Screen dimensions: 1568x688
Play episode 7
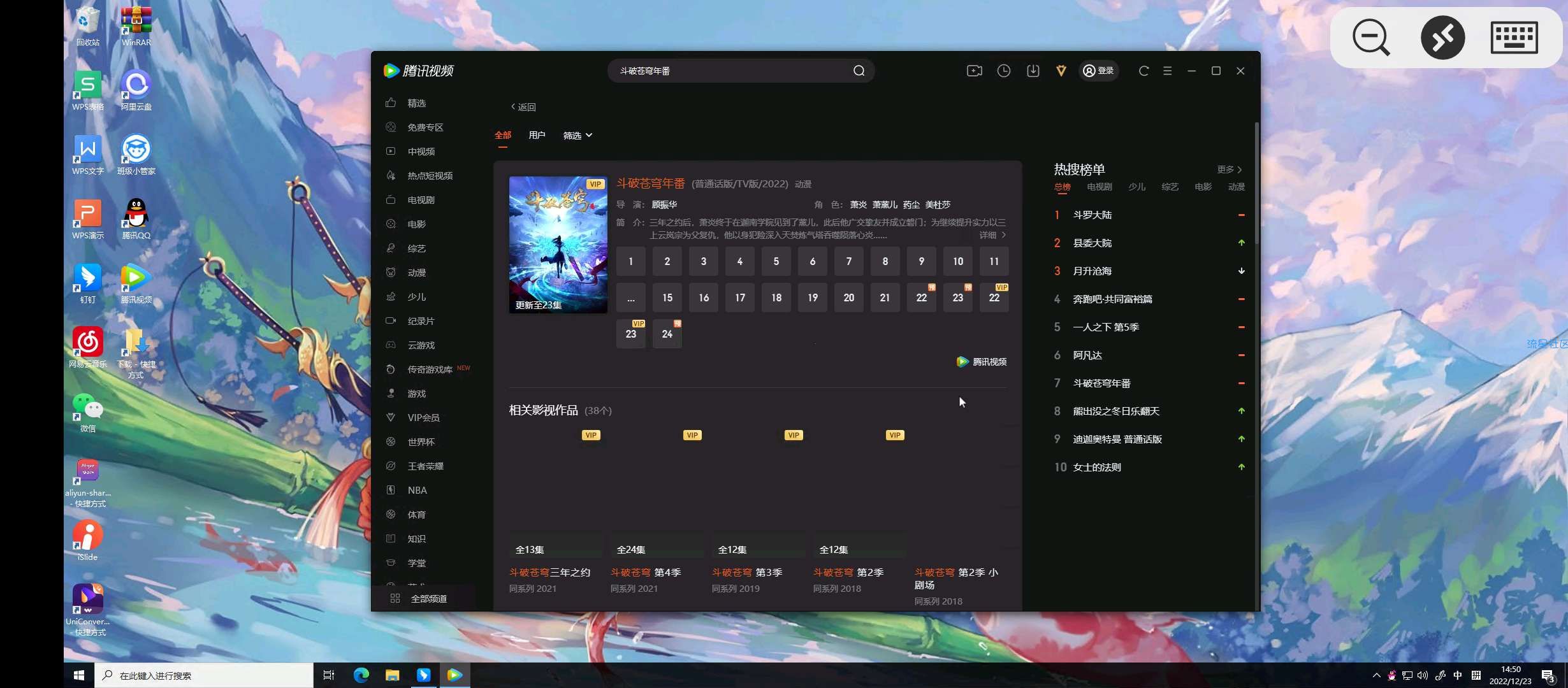click(848, 261)
